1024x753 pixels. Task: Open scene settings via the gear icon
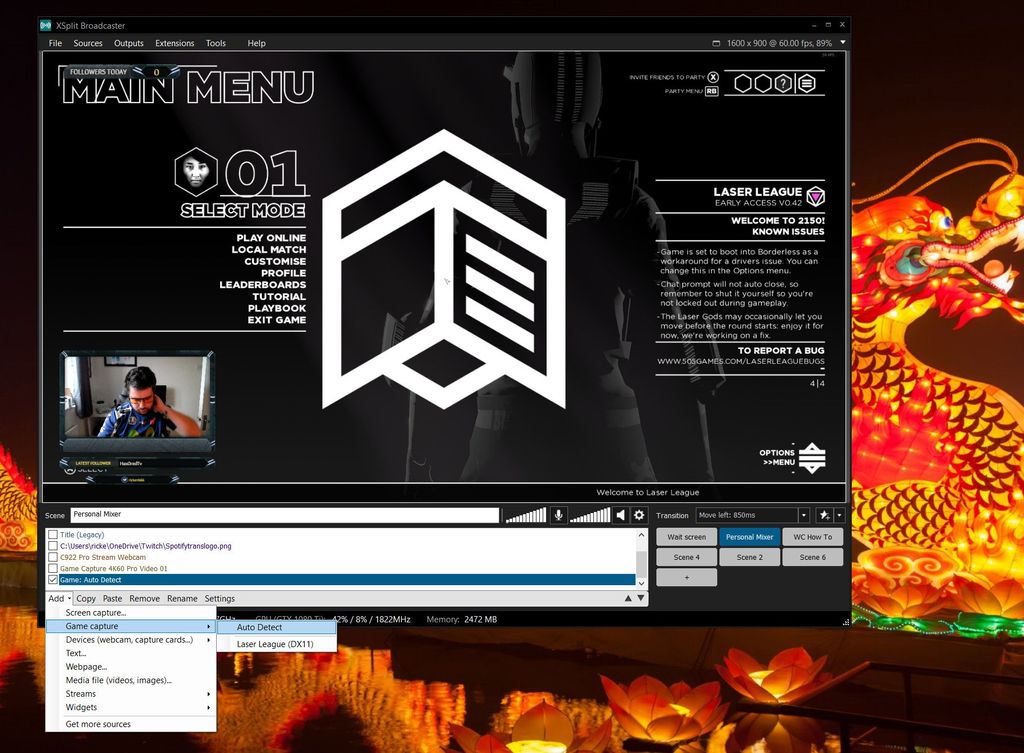tap(637, 515)
